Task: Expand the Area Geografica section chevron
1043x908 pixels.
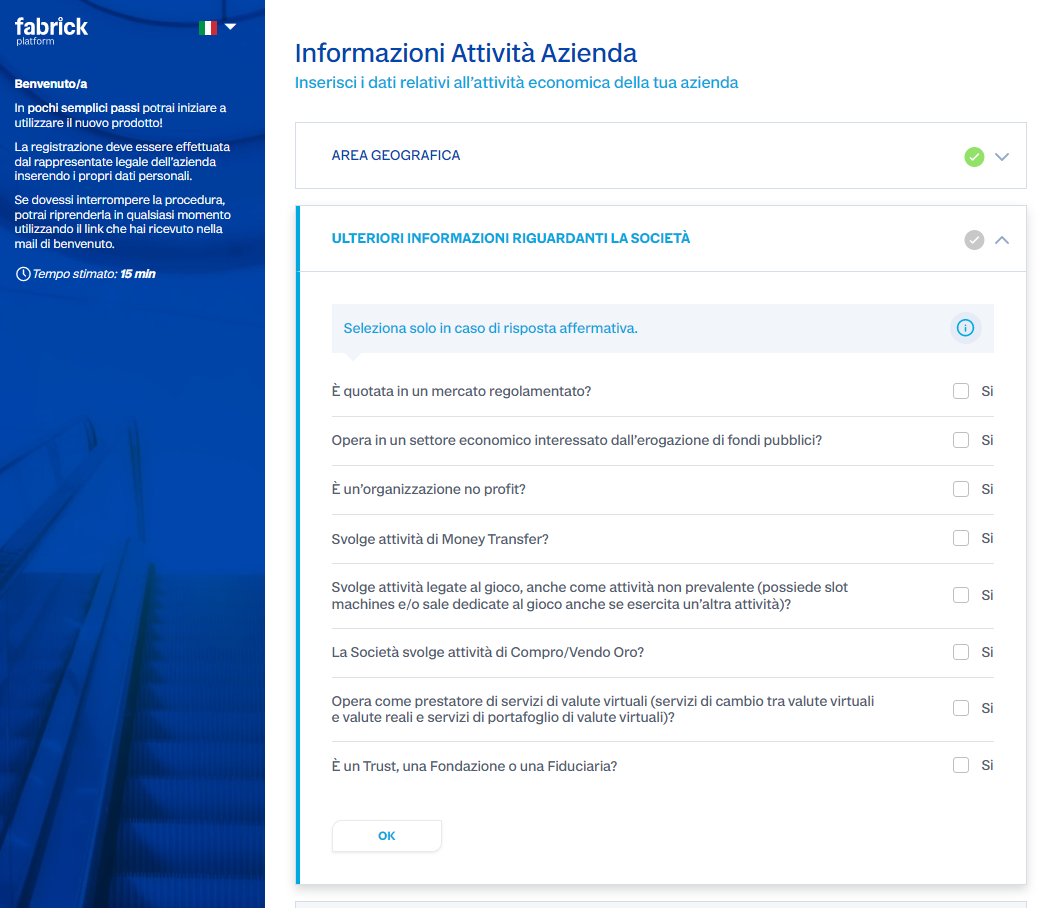Action: pos(1002,156)
